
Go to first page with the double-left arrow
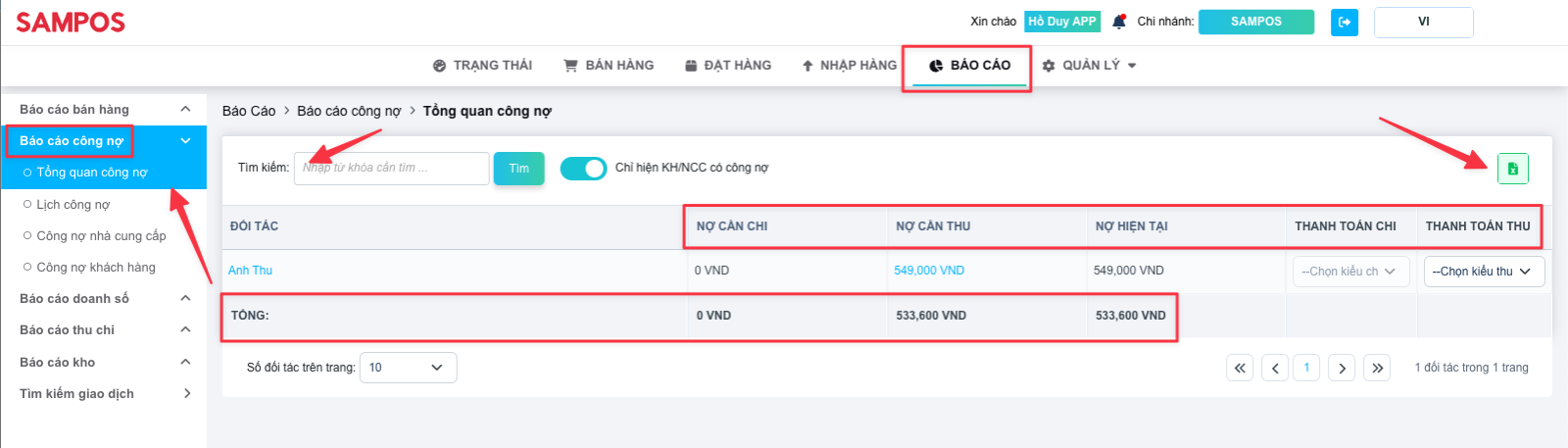(1240, 368)
